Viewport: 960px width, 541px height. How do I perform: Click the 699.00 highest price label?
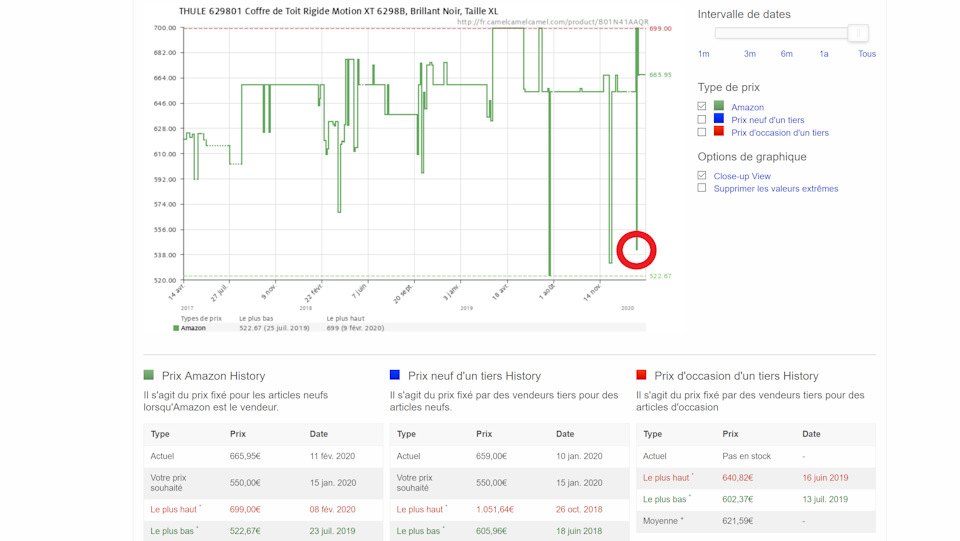(660, 29)
